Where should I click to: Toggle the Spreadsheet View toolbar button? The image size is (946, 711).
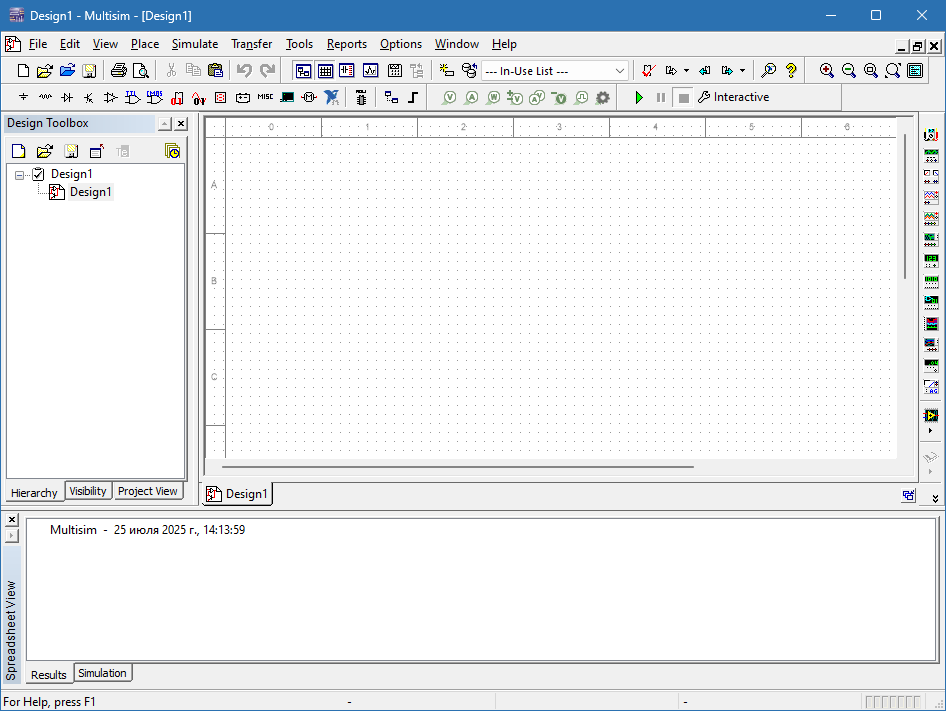[325, 71]
